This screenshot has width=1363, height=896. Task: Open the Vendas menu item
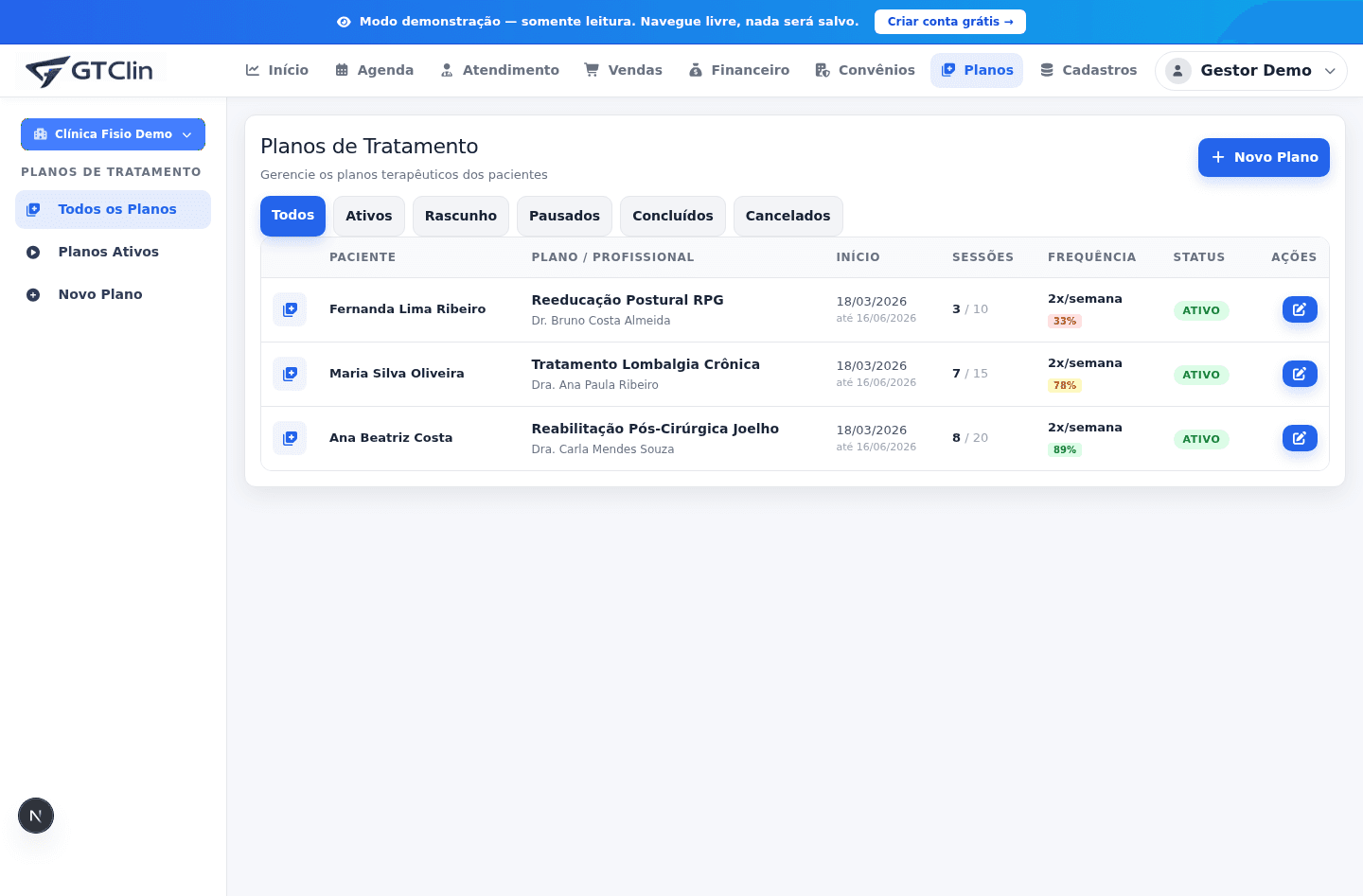tap(623, 70)
